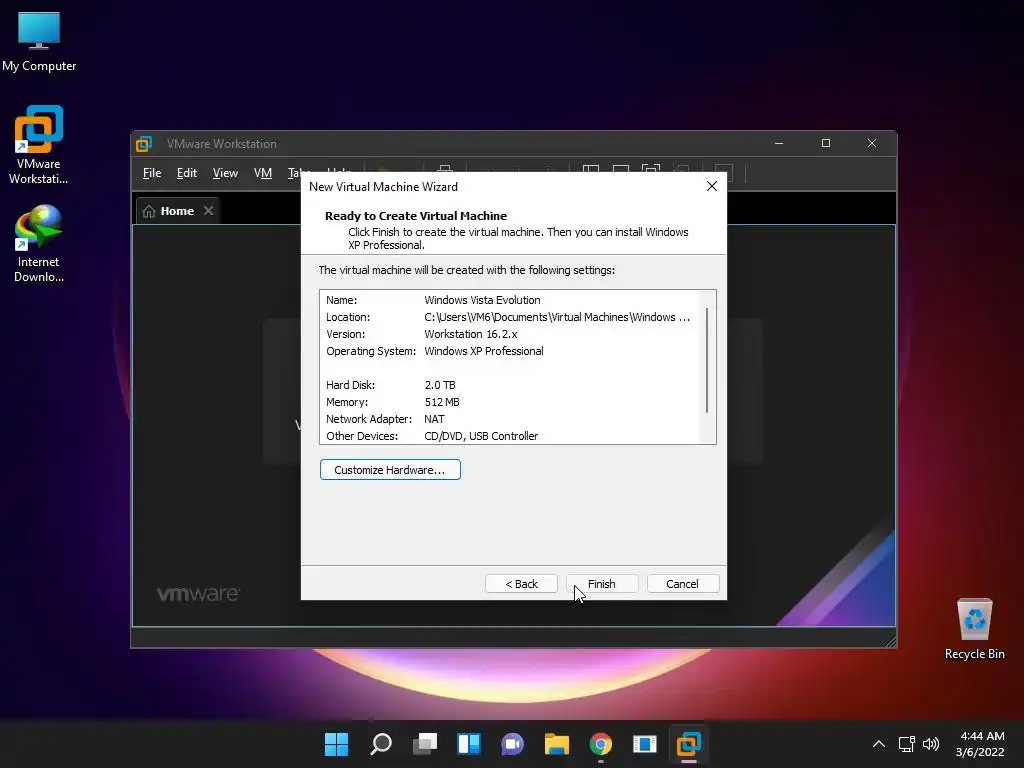The width and height of the screenshot is (1024, 768).
Task: Select 'Windows Vista Evolution' name value
Action: click(x=483, y=300)
